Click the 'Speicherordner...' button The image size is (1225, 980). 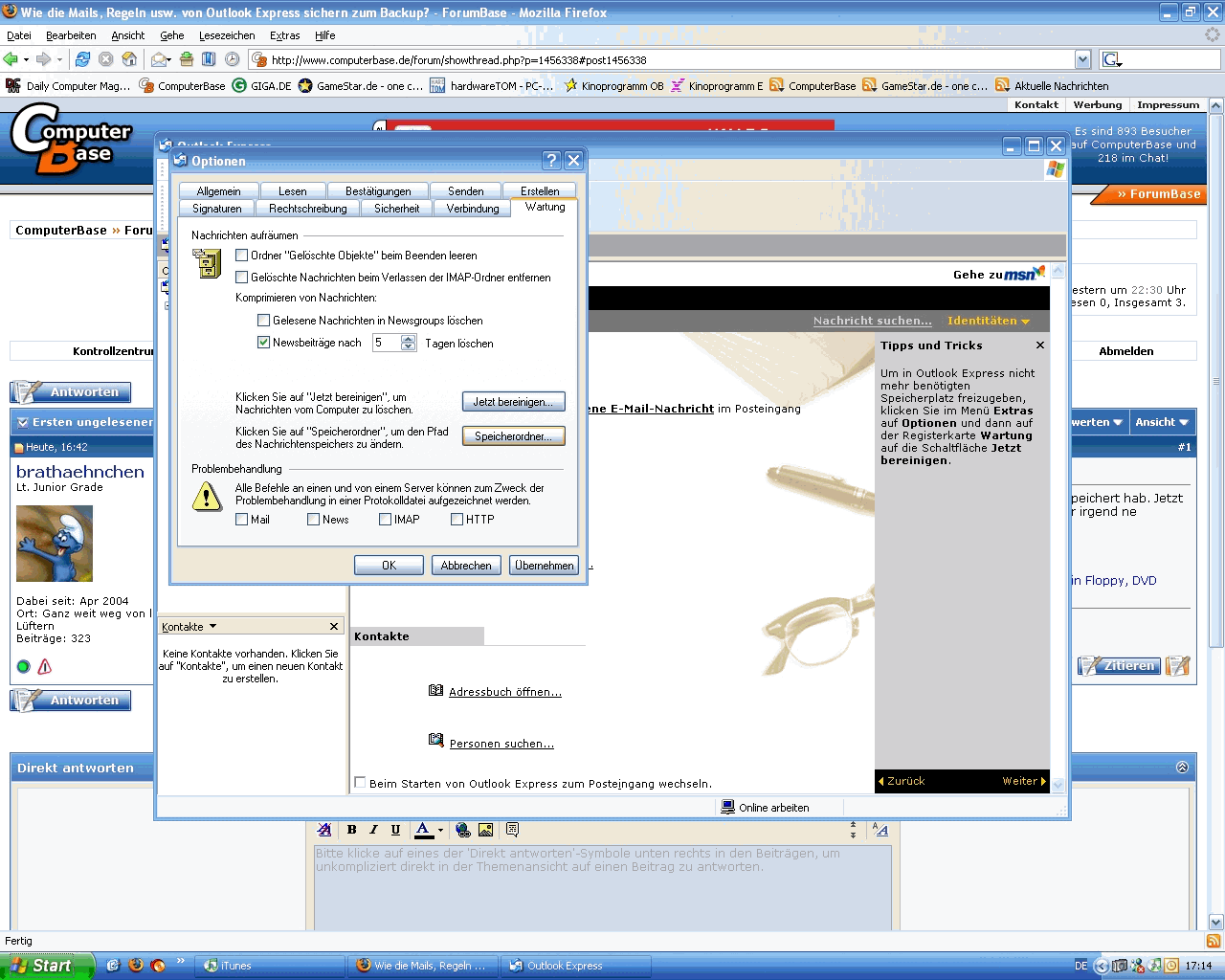pyautogui.click(x=513, y=436)
